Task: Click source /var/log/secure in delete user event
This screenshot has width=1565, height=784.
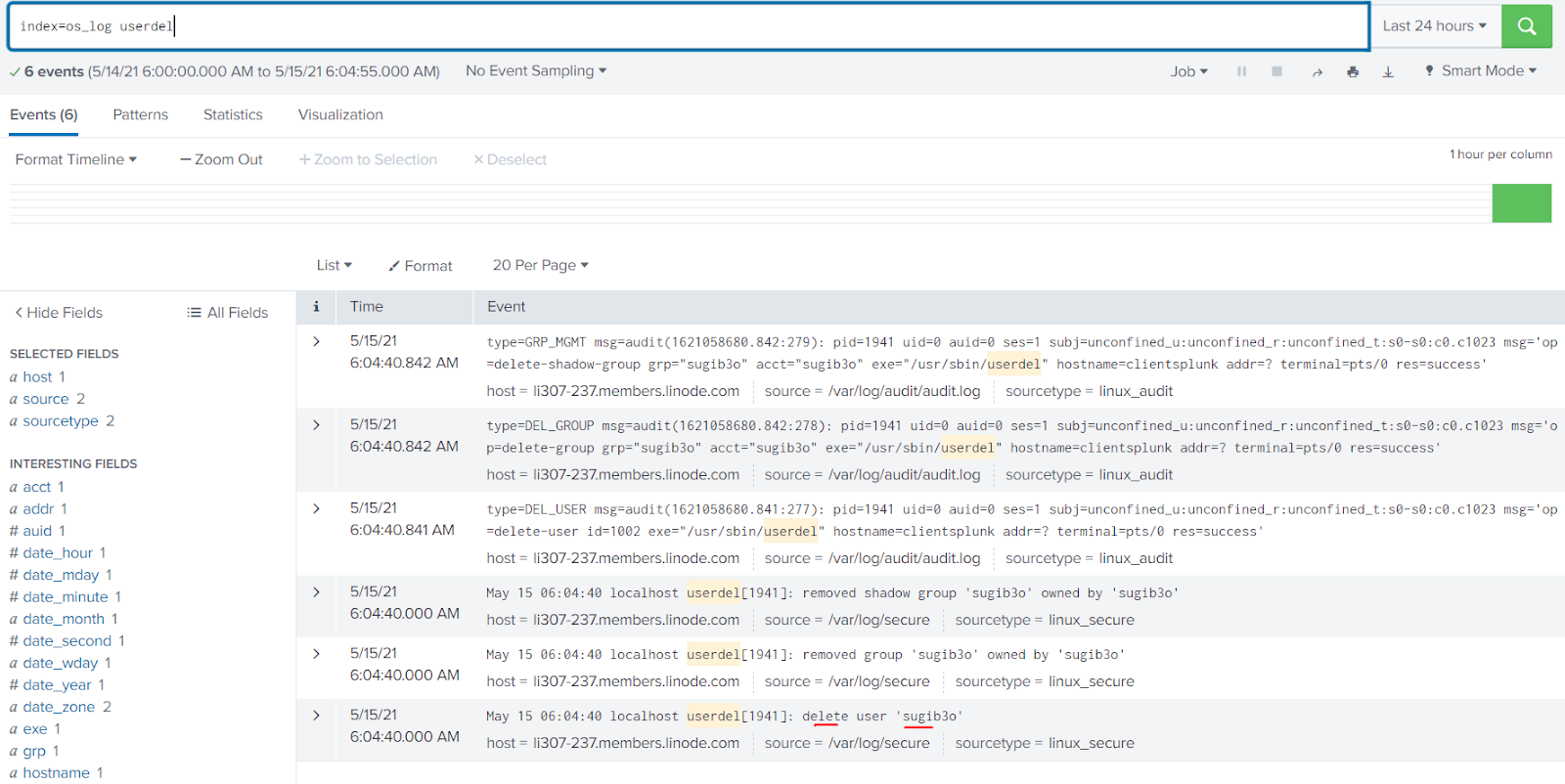Action: pos(879,743)
